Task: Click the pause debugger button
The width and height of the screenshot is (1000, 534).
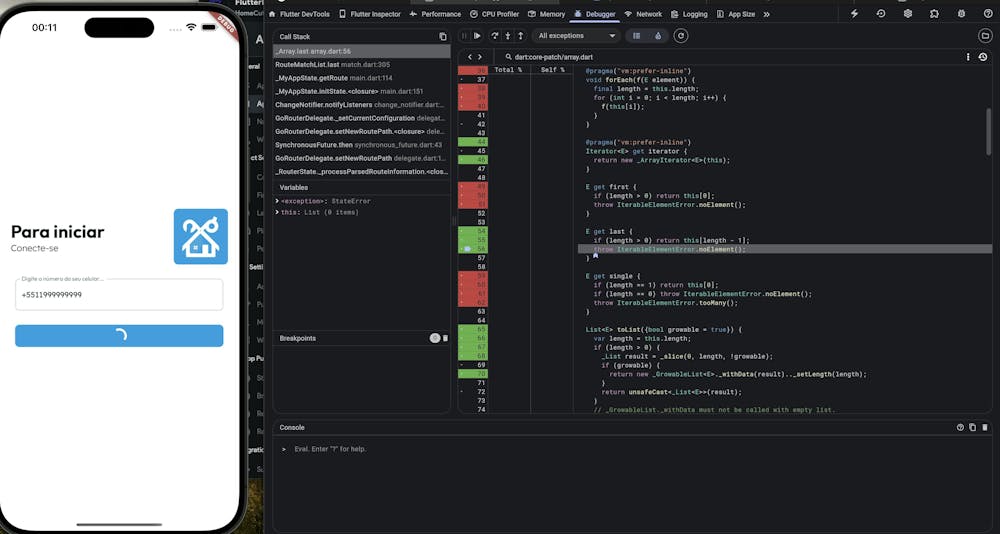Action: click(x=464, y=36)
